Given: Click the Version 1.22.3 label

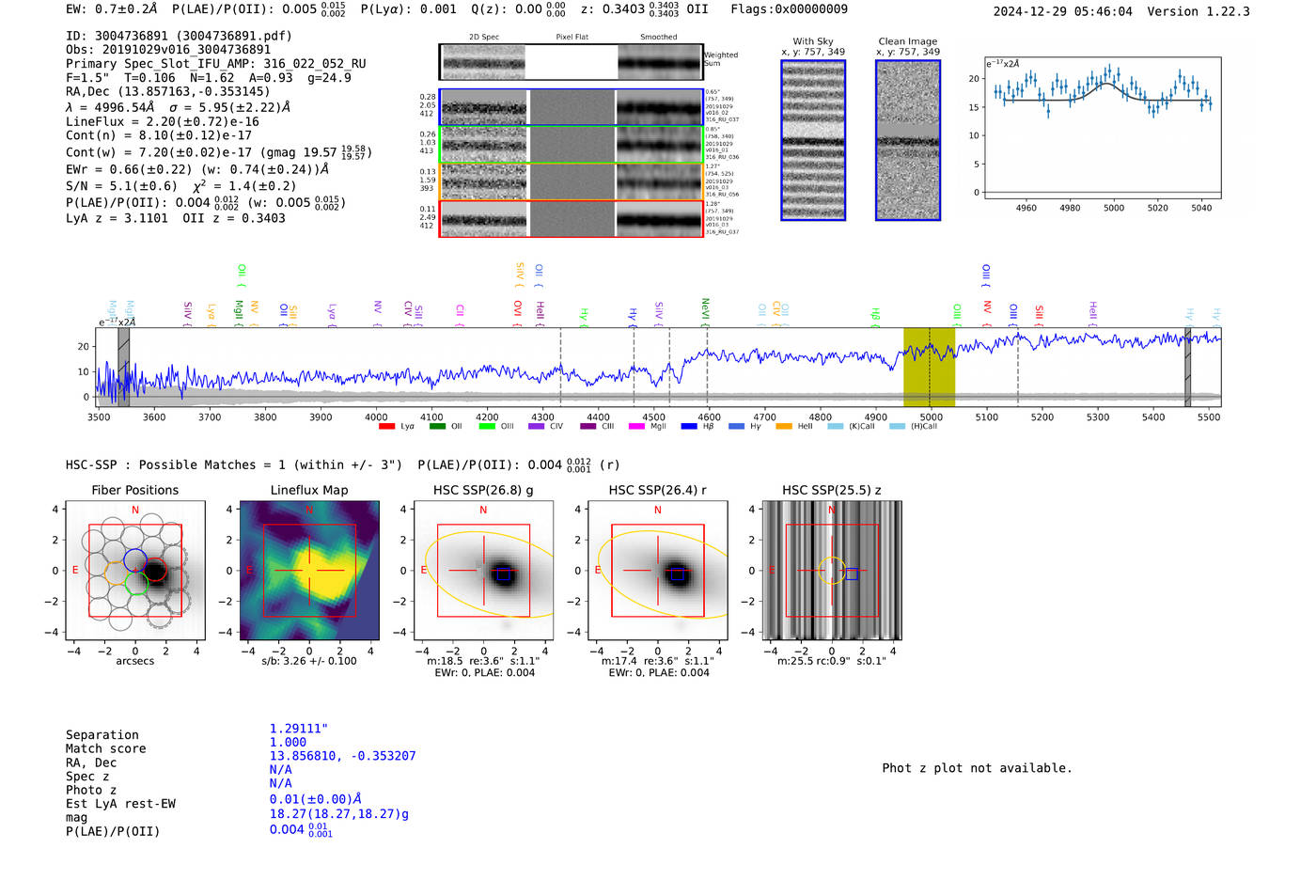Looking at the screenshot, I should point(1198,11).
